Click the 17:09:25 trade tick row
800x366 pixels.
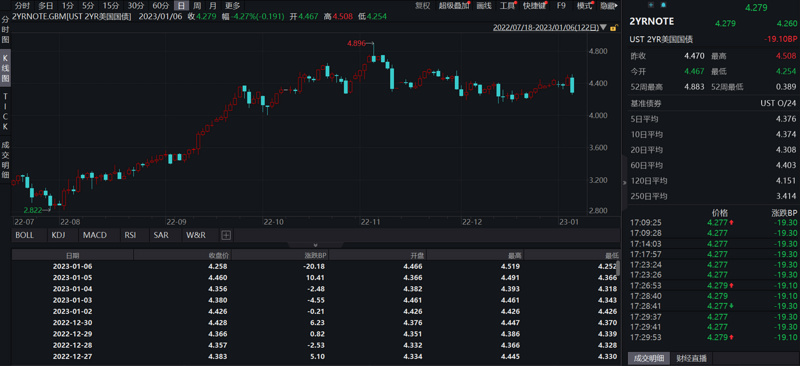714,223
